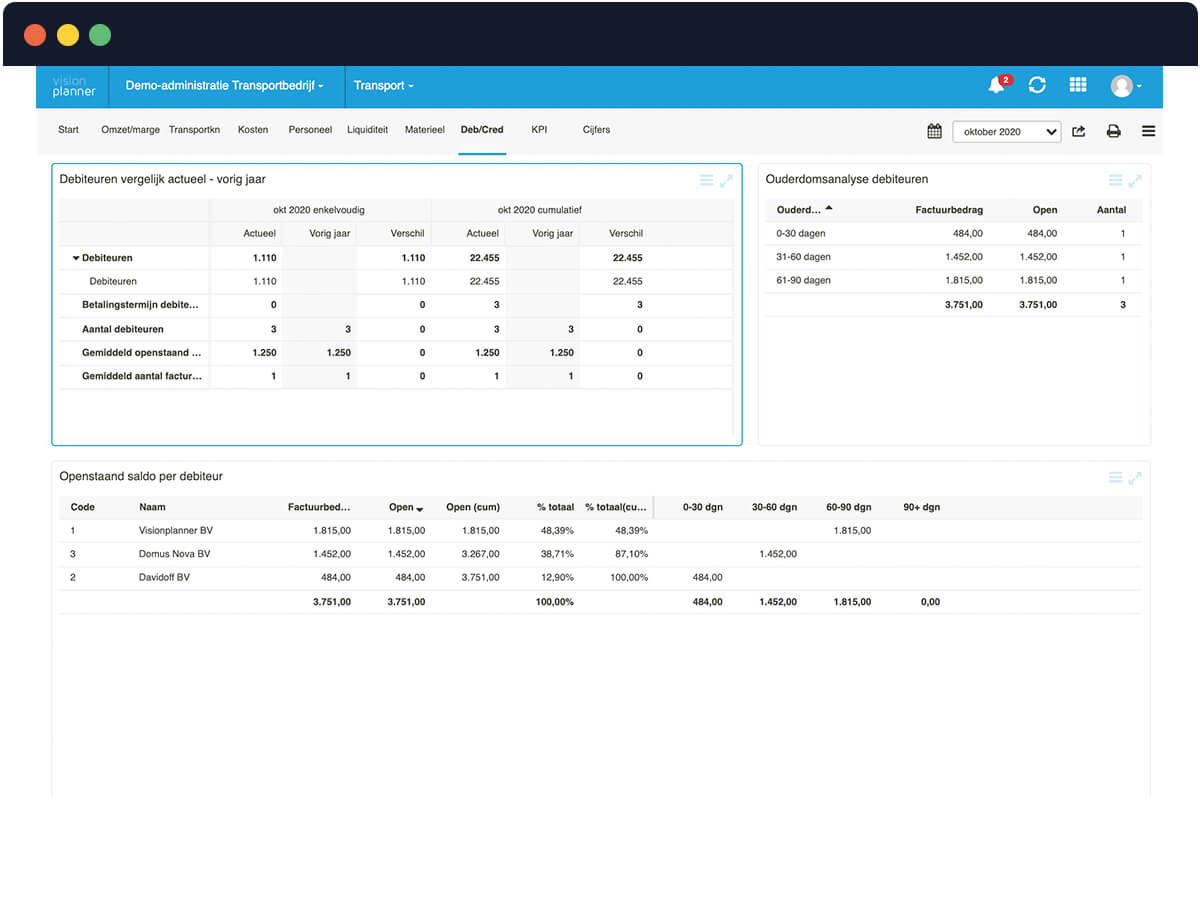Screen dimensions: 1200x900
Task: Click the Aantal column header
Action: click(x=1111, y=210)
